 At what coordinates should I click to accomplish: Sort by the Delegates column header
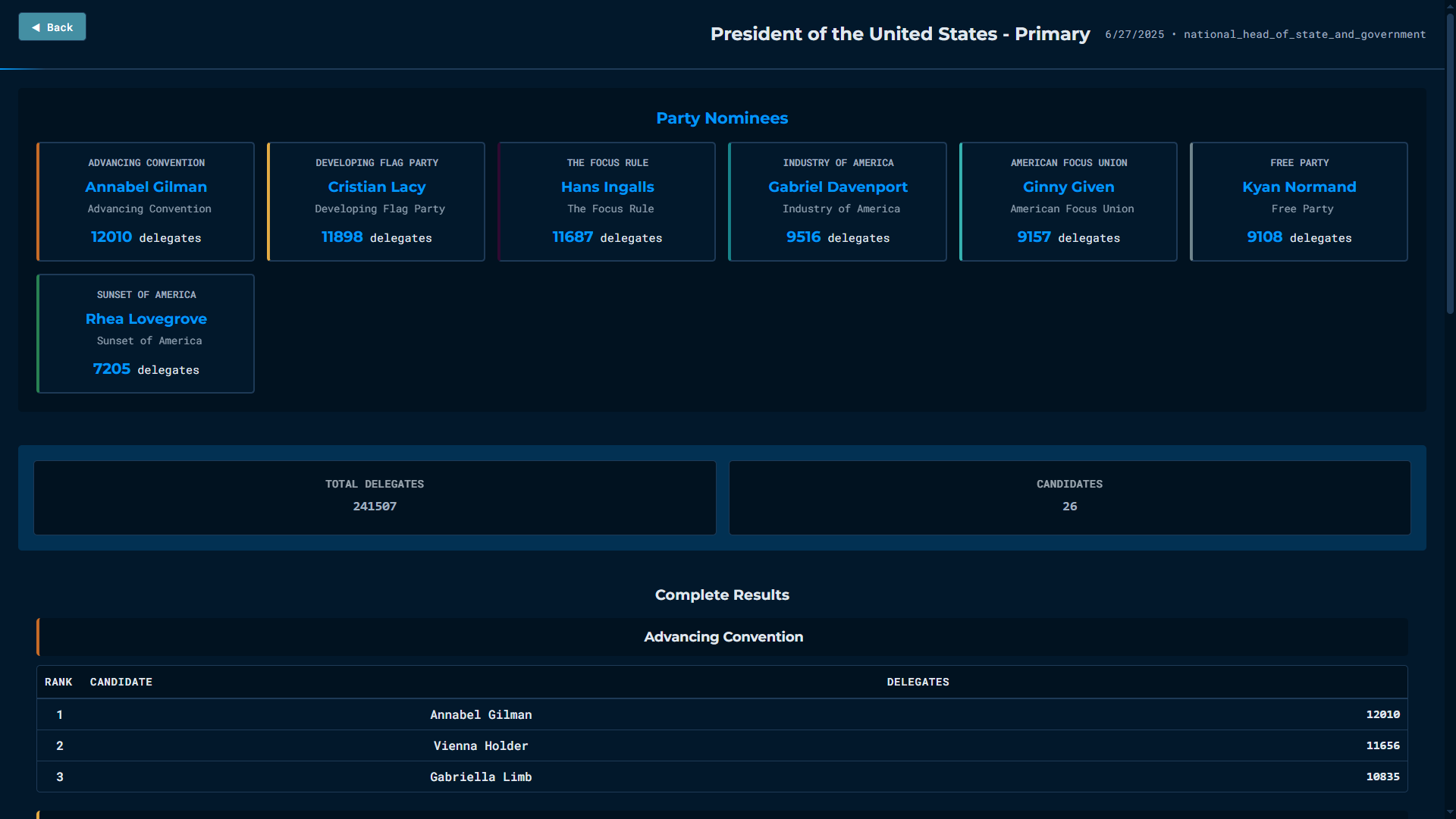coord(918,682)
